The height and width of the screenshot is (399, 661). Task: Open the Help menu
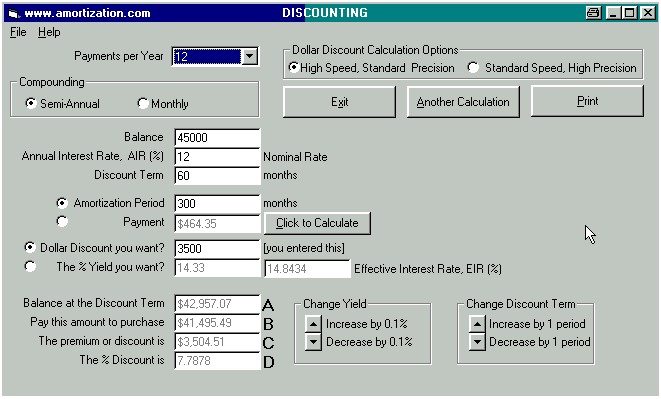pos(49,32)
